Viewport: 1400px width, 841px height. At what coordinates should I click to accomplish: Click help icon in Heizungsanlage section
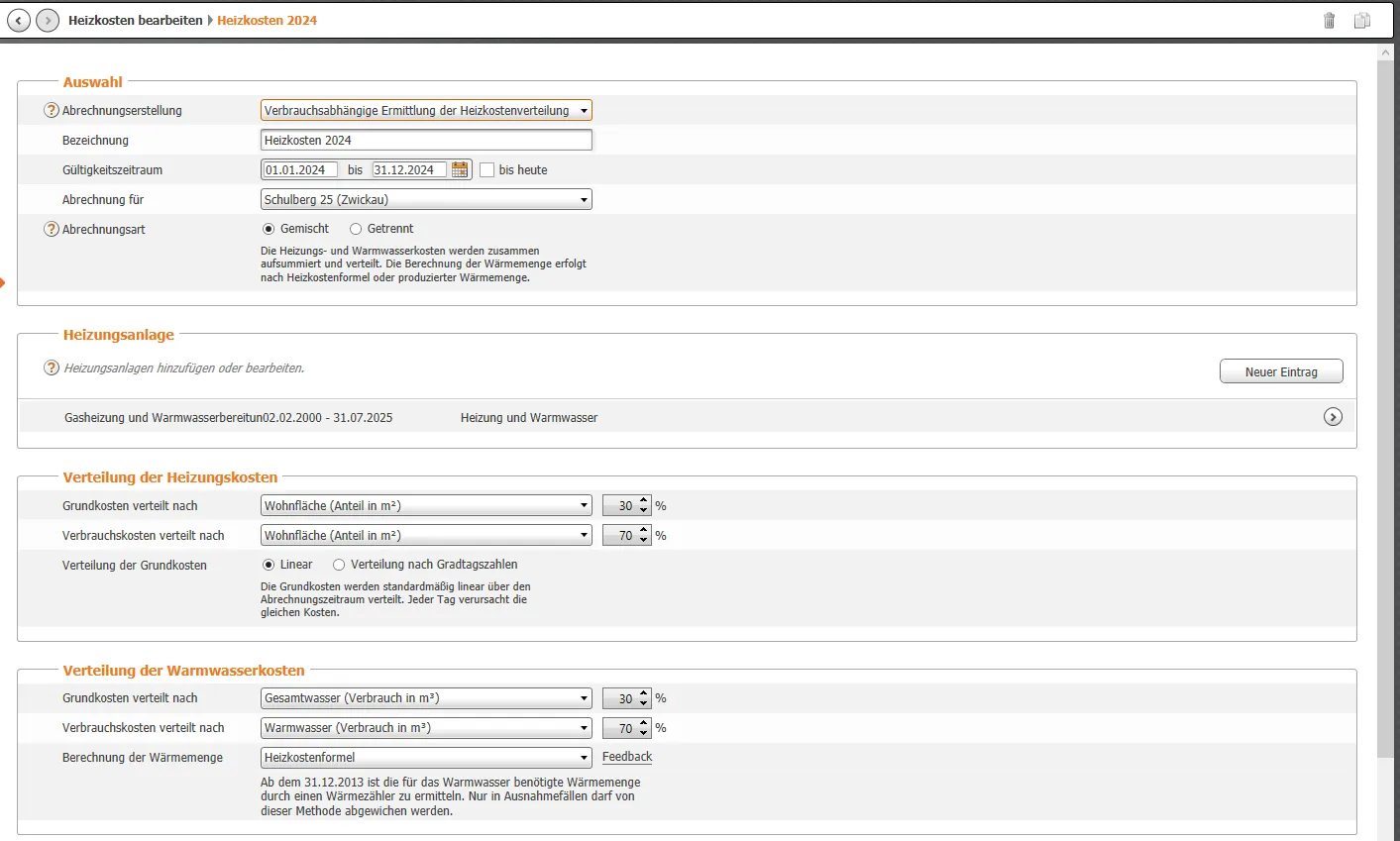(52, 368)
